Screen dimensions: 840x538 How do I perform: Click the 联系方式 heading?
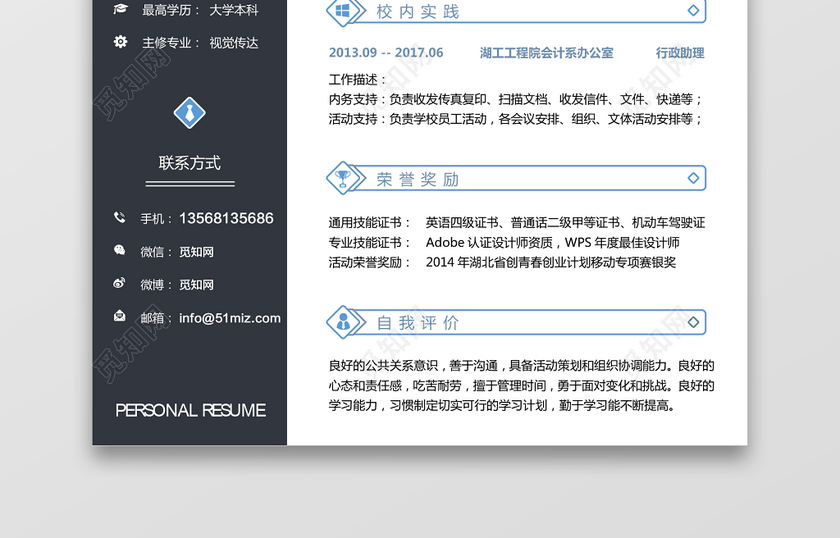(190, 163)
